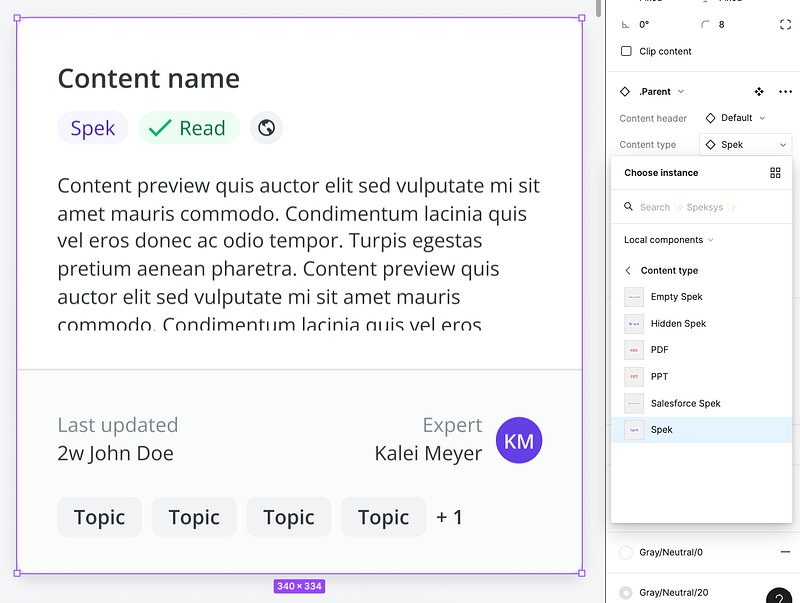Image resolution: width=800 pixels, height=603 pixels.
Task: Edit the rotation value 0°
Action: [644, 24]
